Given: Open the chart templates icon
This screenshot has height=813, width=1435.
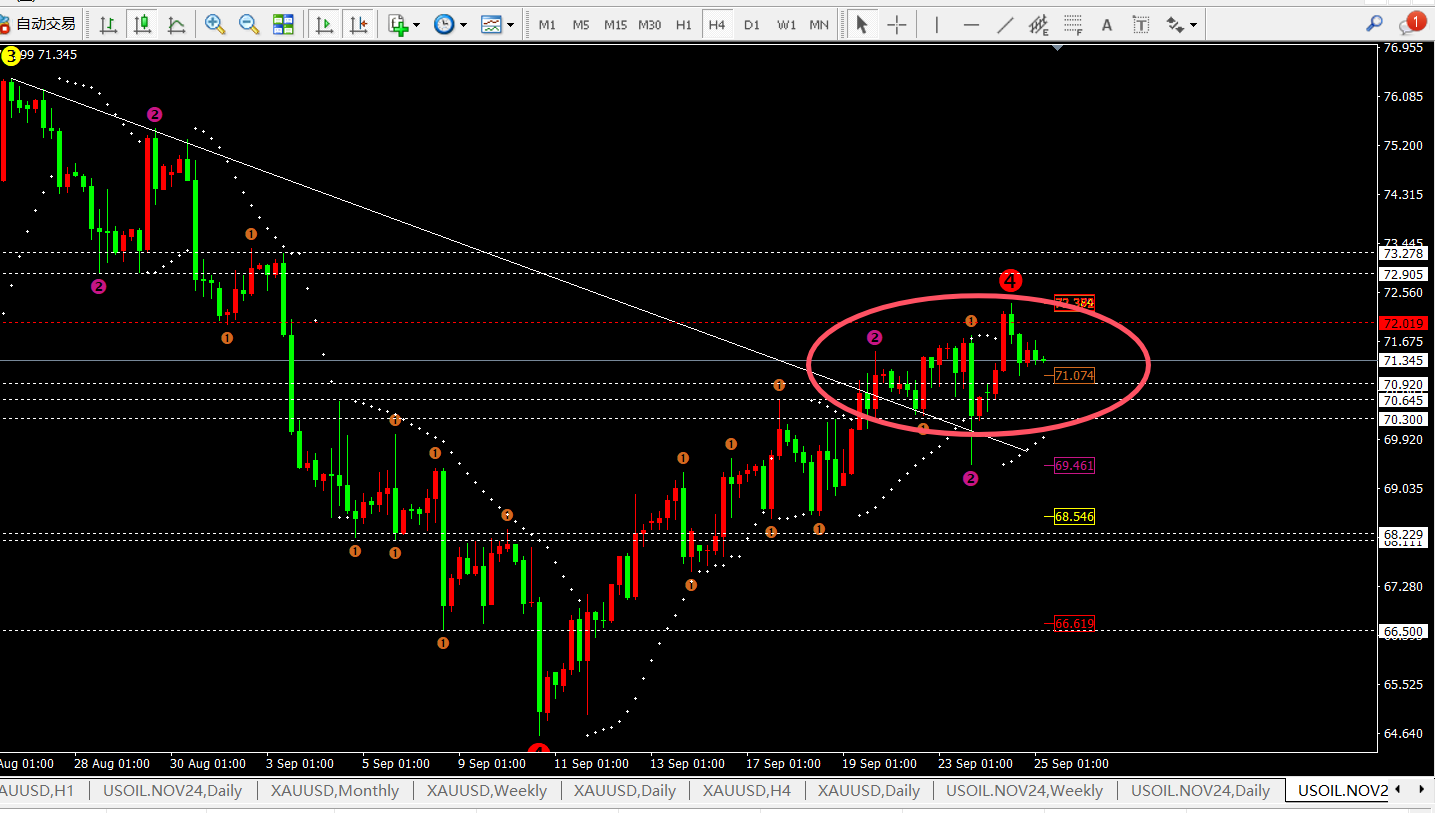Looking at the screenshot, I should pyautogui.click(x=491, y=24).
